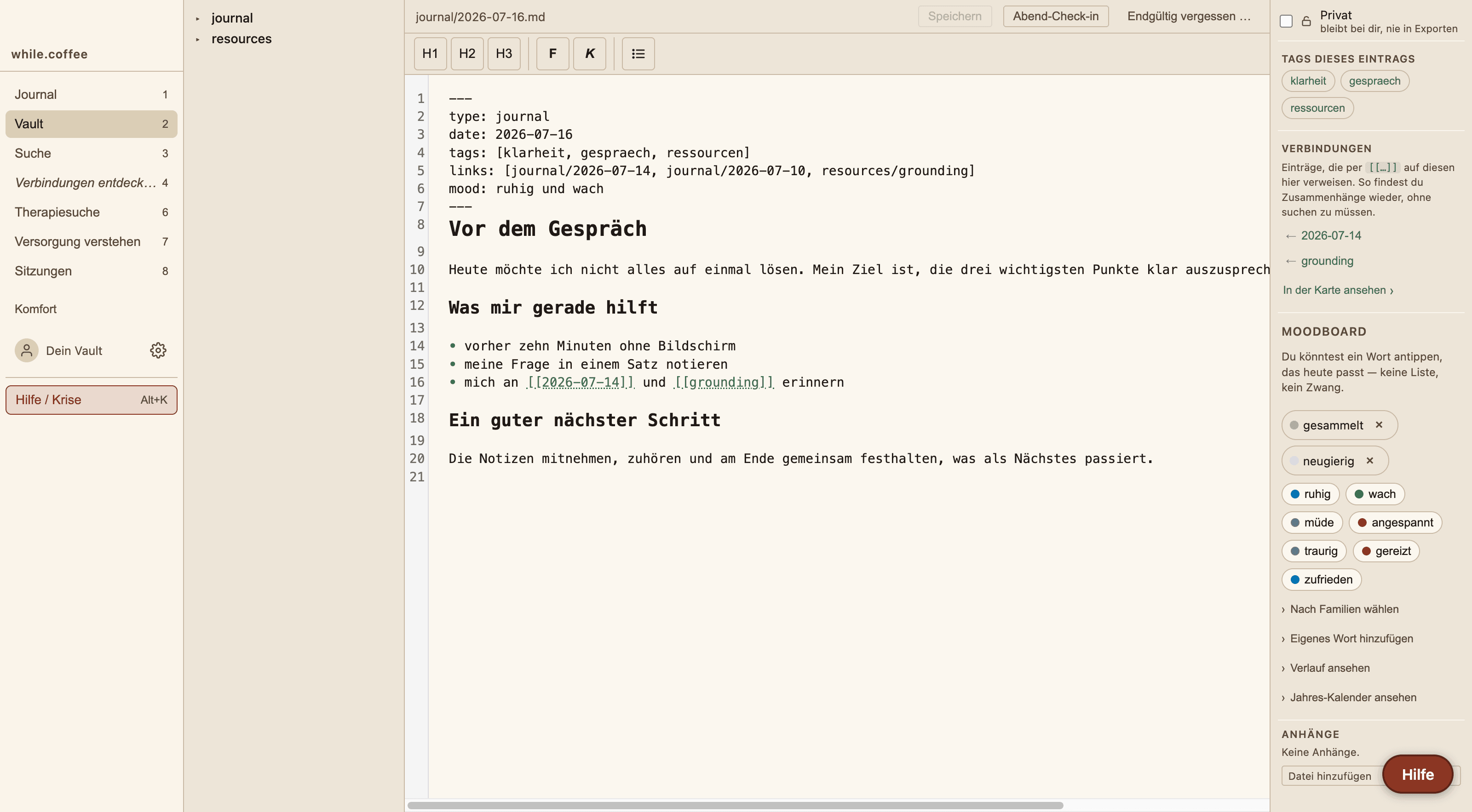
Task: Apply H1 heading formatting
Action: click(x=430, y=54)
